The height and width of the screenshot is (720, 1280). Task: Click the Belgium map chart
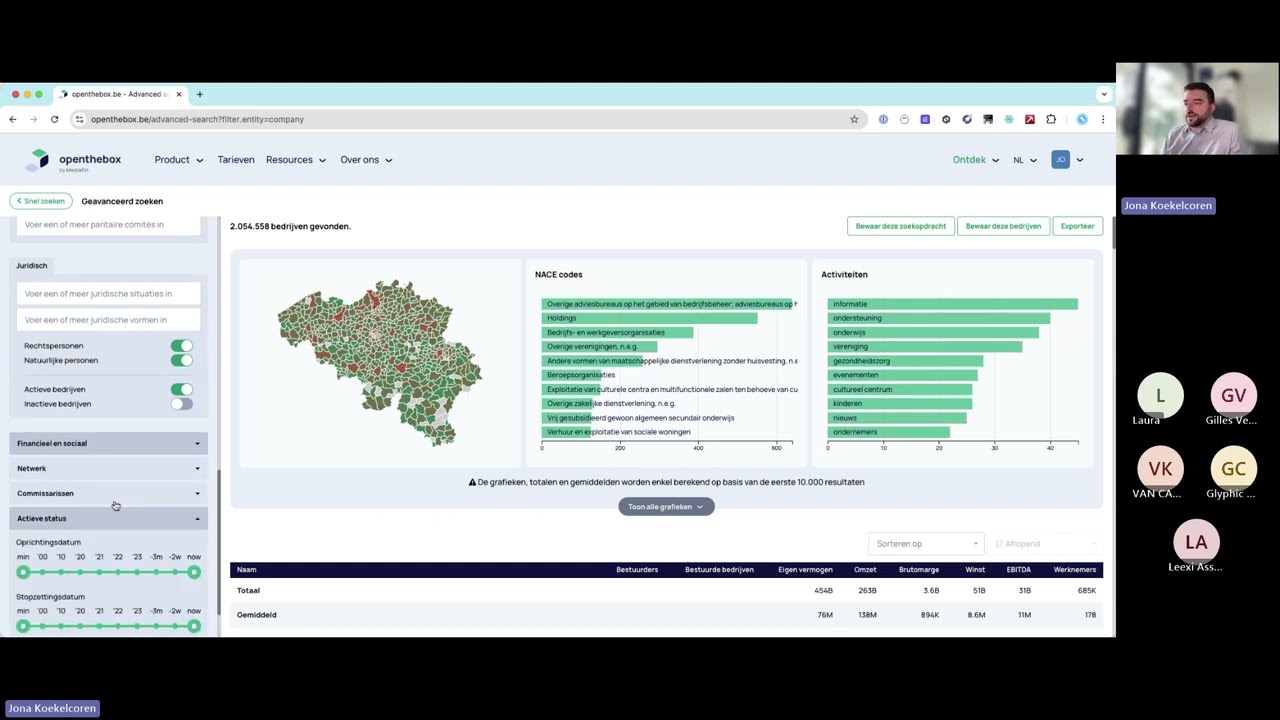[380, 362]
